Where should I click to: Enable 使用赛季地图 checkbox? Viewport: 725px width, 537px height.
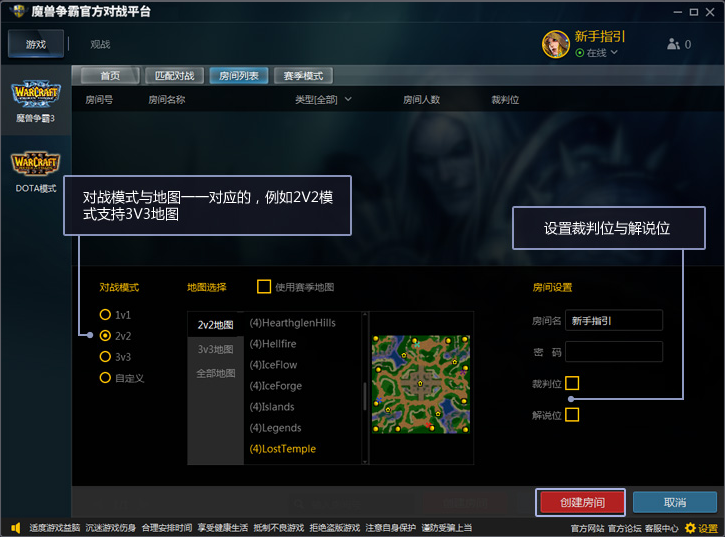tap(264, 287)
